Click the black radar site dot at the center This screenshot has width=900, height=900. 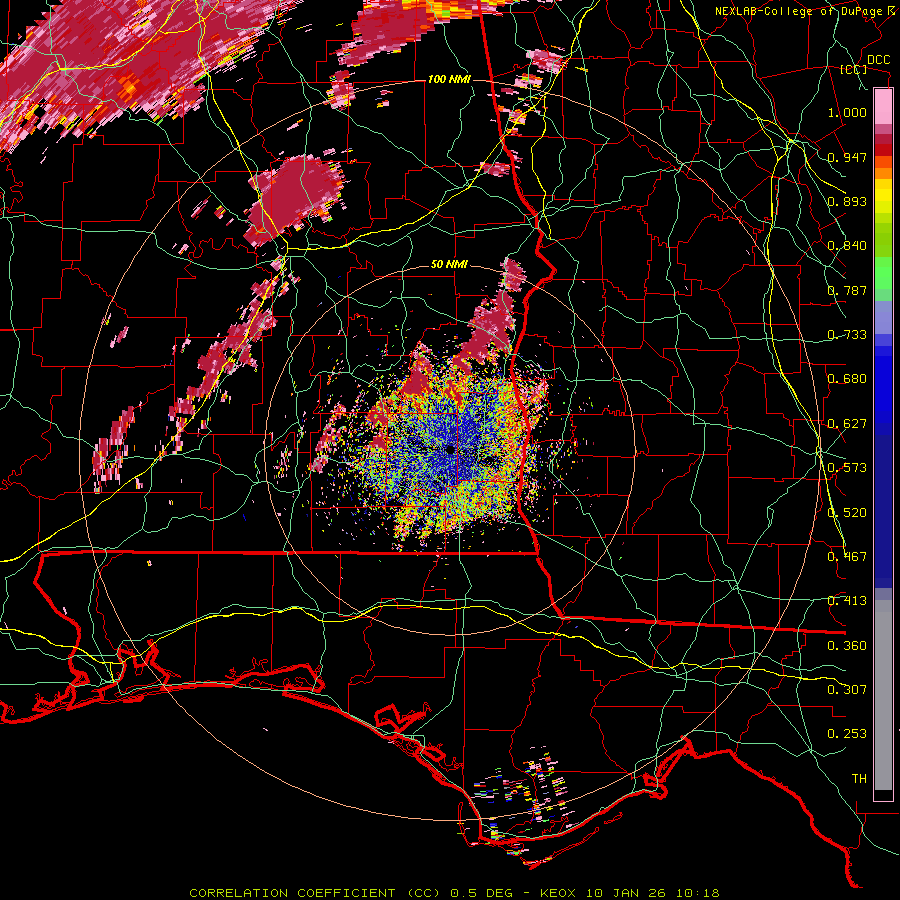click(x=451, y=449)
